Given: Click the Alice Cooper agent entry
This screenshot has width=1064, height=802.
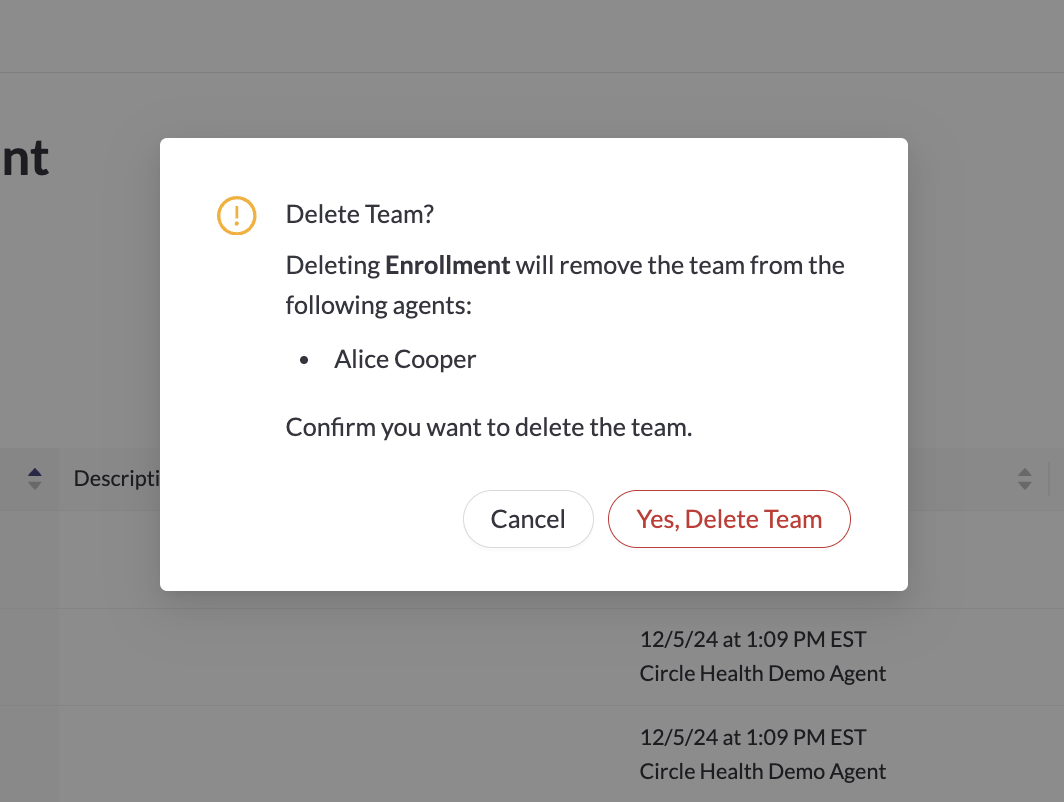Looking at the screenshot, I should tap(405, 359).
